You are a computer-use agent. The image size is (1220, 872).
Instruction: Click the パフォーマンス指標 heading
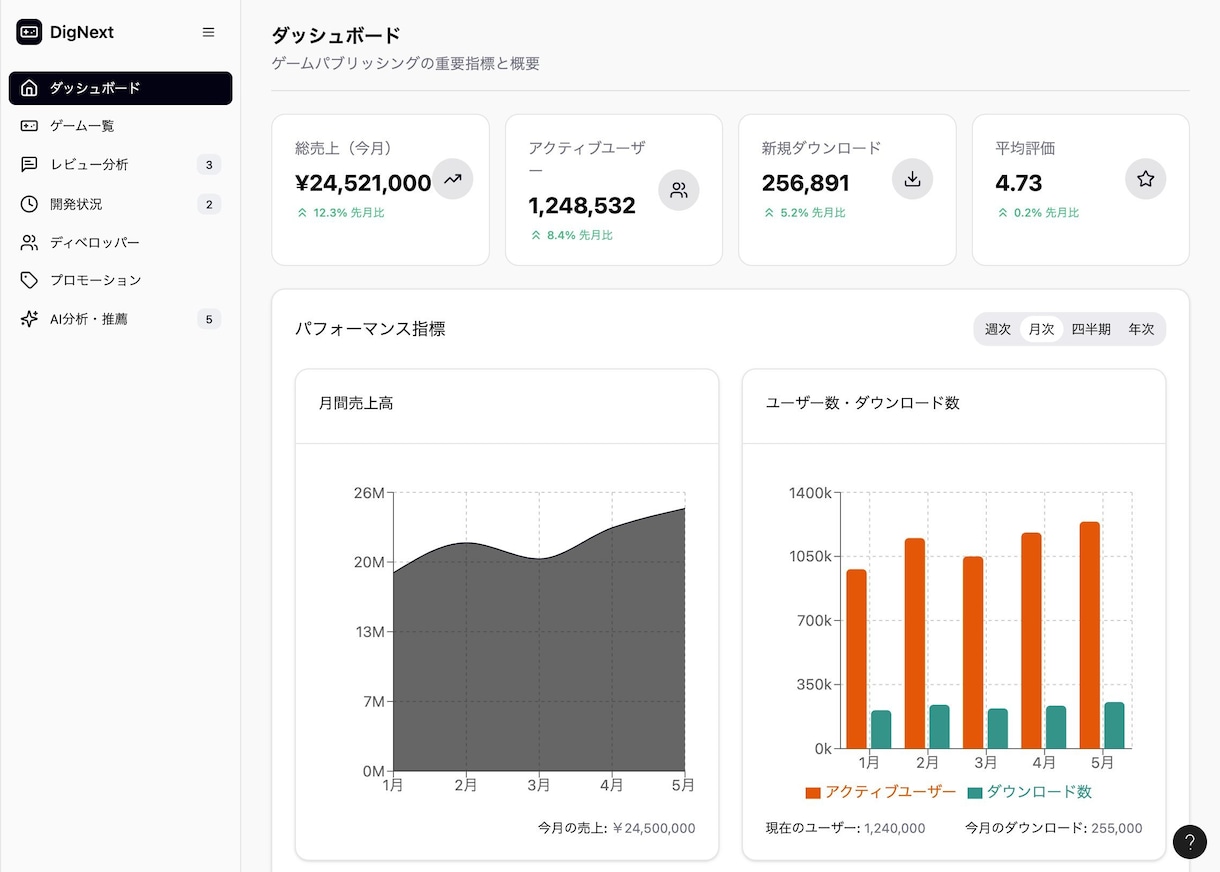370,329
